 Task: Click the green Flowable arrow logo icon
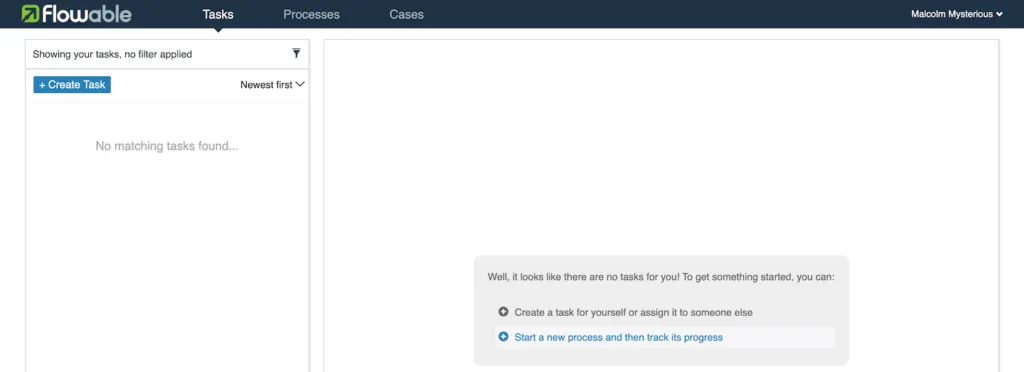tap(30, 14)
